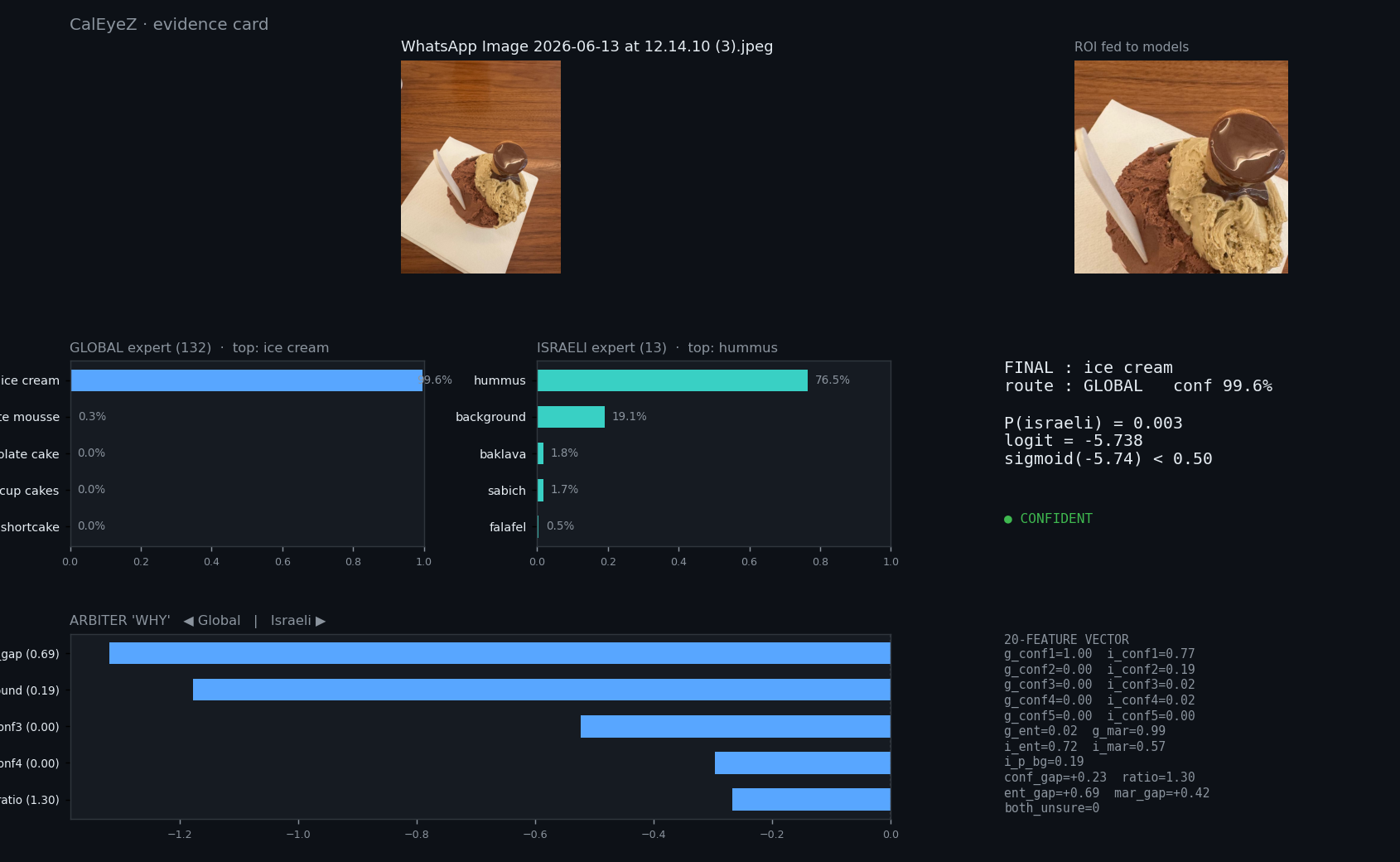Click the ratio (1.30) arbiter bar
This screenshot has height=862, width=1400.
[x=811, y=800]
